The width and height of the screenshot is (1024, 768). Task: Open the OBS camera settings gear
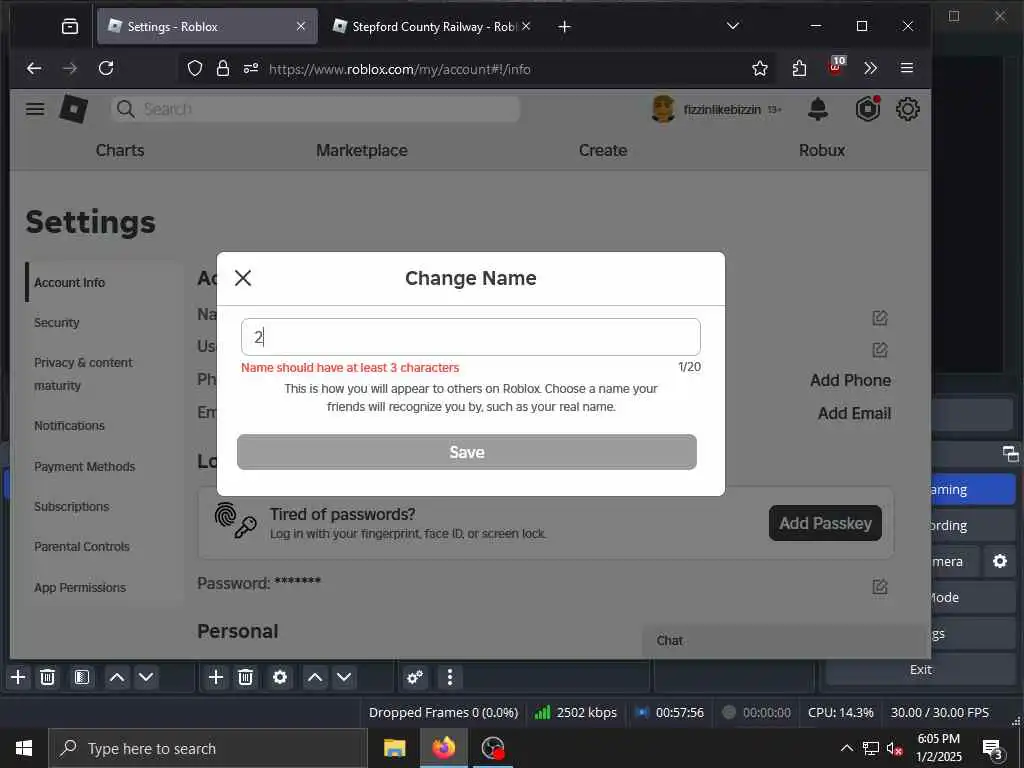point(999,561)
